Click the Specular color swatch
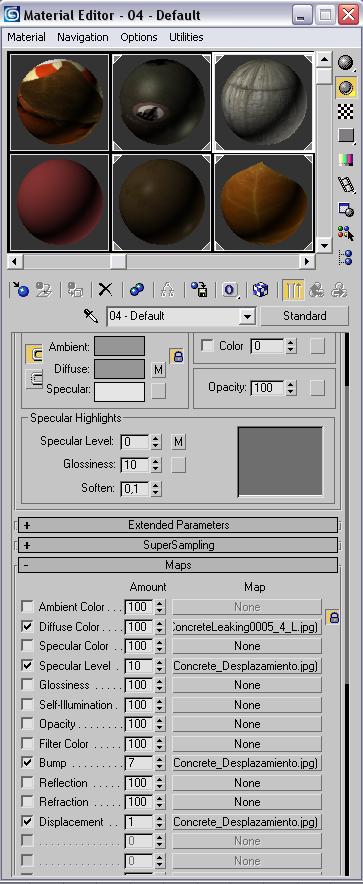This screenshot has width=363, height=884. pos(119,391)
